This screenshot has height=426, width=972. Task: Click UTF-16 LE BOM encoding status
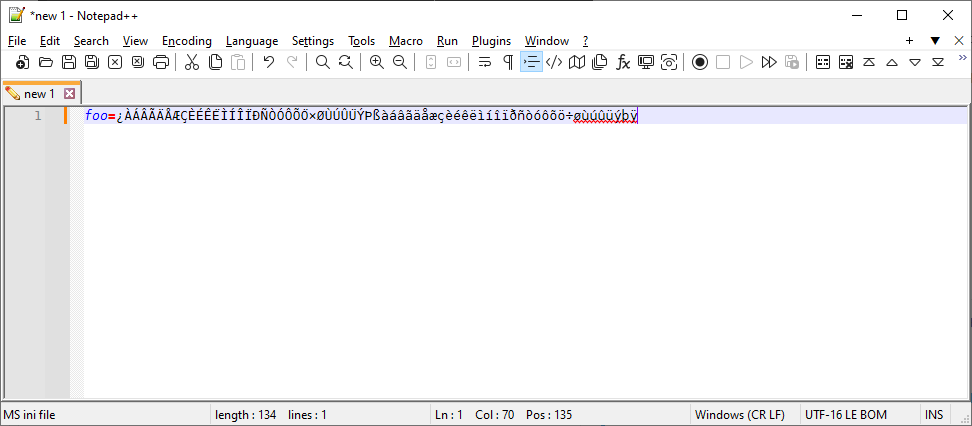[846, 414]
